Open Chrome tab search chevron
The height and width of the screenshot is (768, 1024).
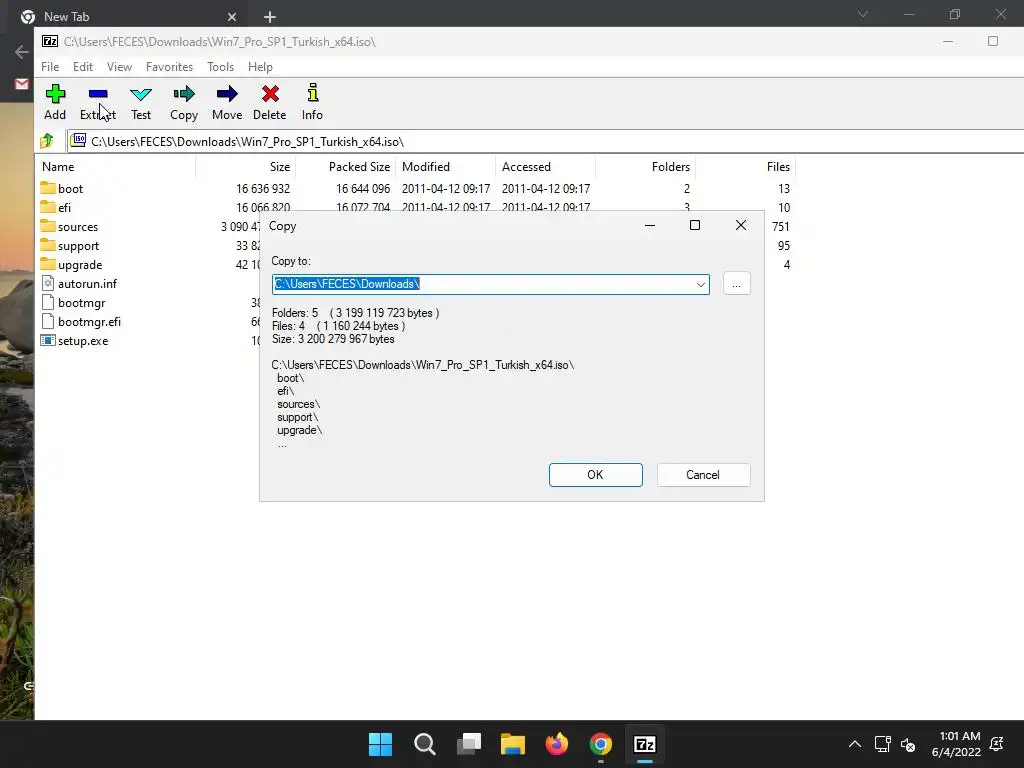click(863, 14)
